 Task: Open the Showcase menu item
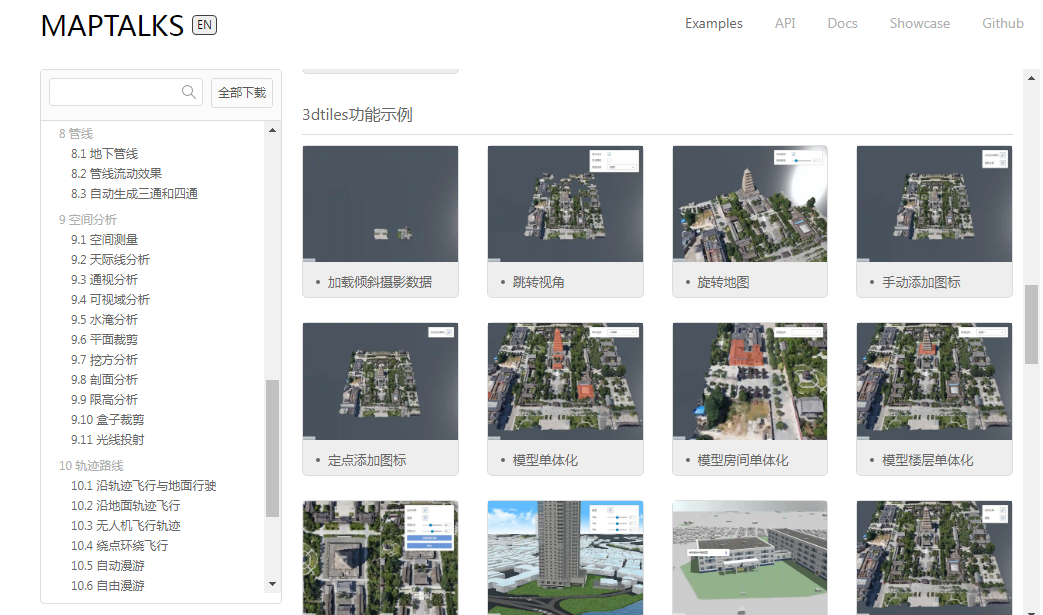919,23
